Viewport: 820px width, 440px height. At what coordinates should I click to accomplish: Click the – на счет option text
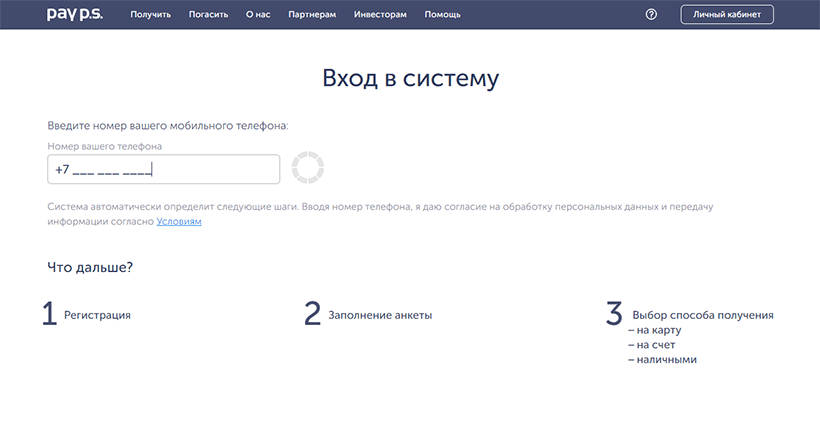point(652,345)
